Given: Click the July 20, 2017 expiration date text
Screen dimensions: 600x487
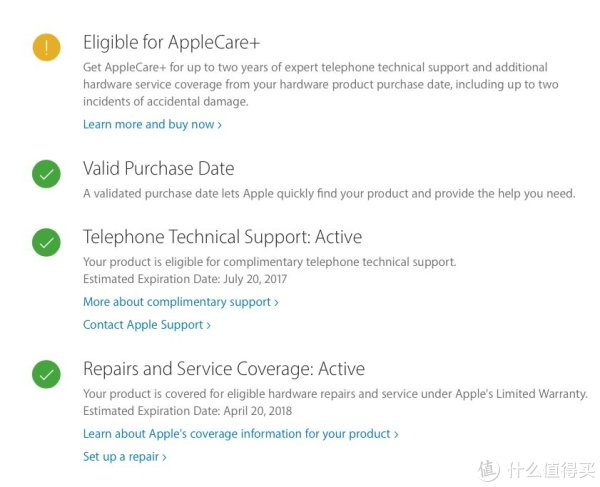Looking at the screenshot, I should pos(255,279).
